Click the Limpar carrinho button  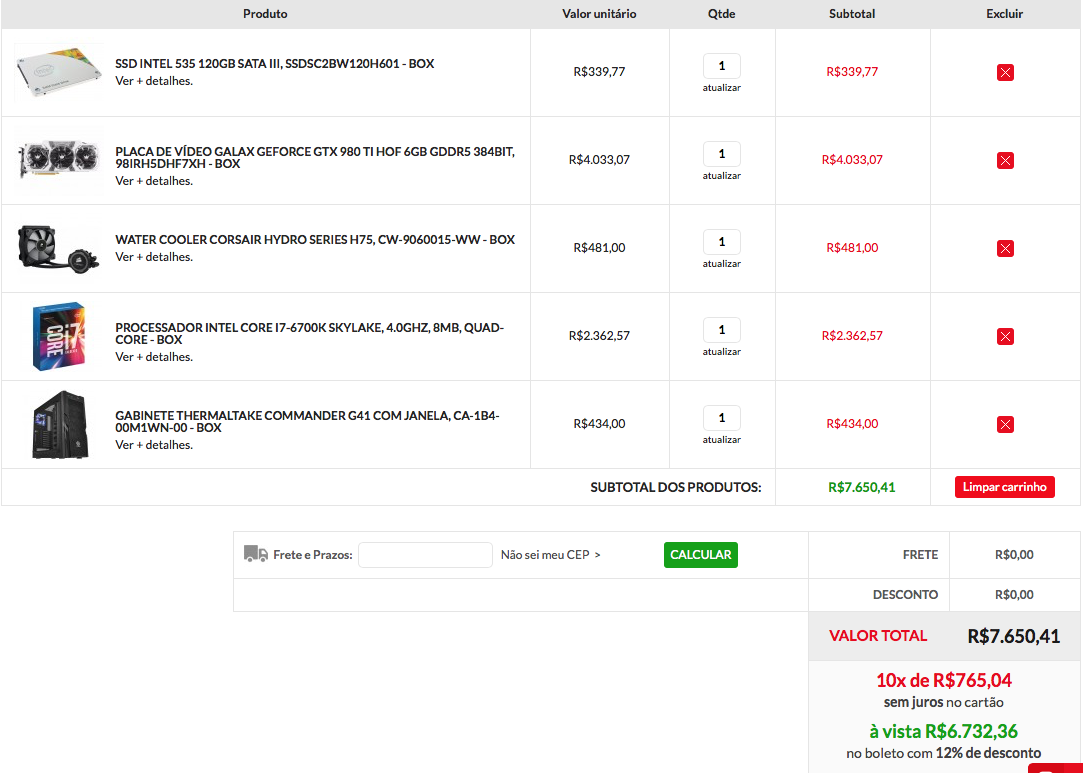pos(1005,487)
